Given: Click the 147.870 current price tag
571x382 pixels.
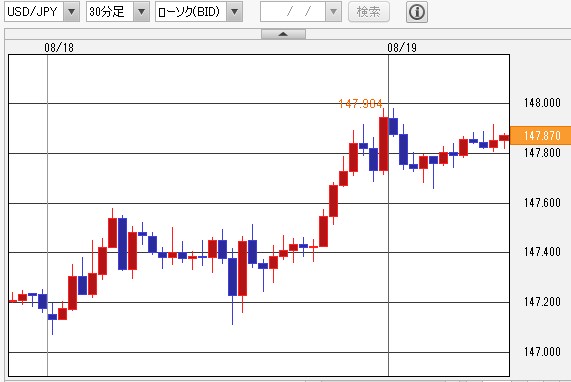Looking at the screenshot, I should [x=540, y=135].
